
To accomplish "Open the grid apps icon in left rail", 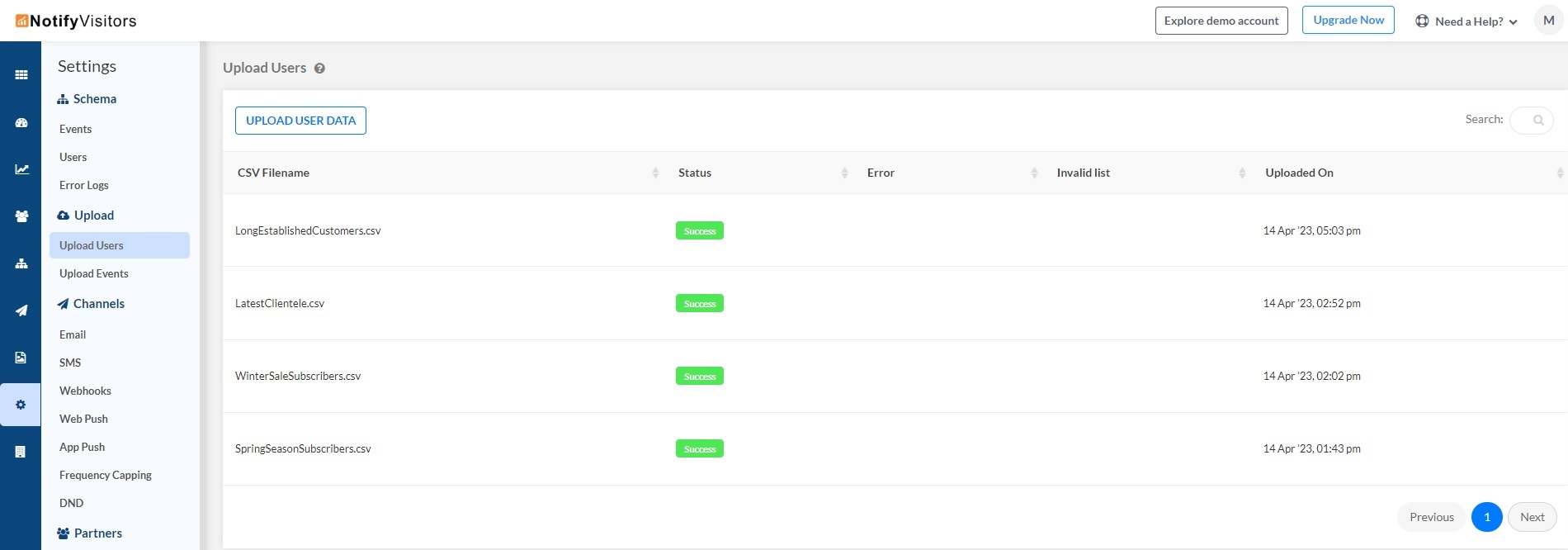I will coord(21,75).
